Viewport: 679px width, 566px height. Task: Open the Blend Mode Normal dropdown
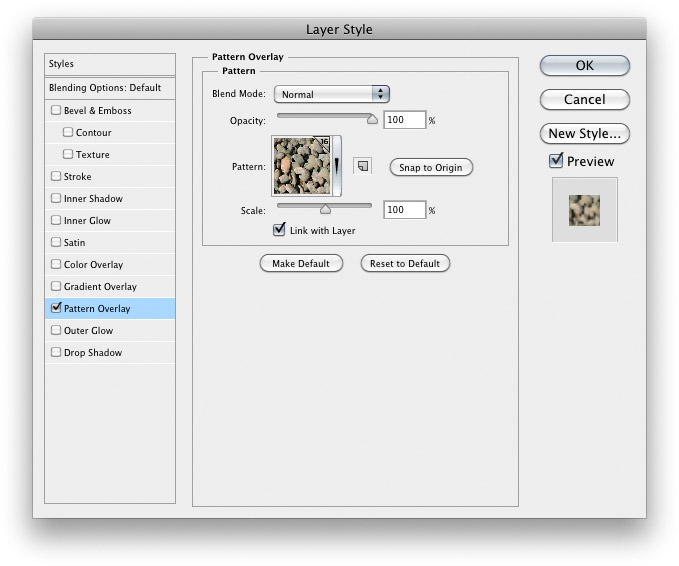(332, 94)
